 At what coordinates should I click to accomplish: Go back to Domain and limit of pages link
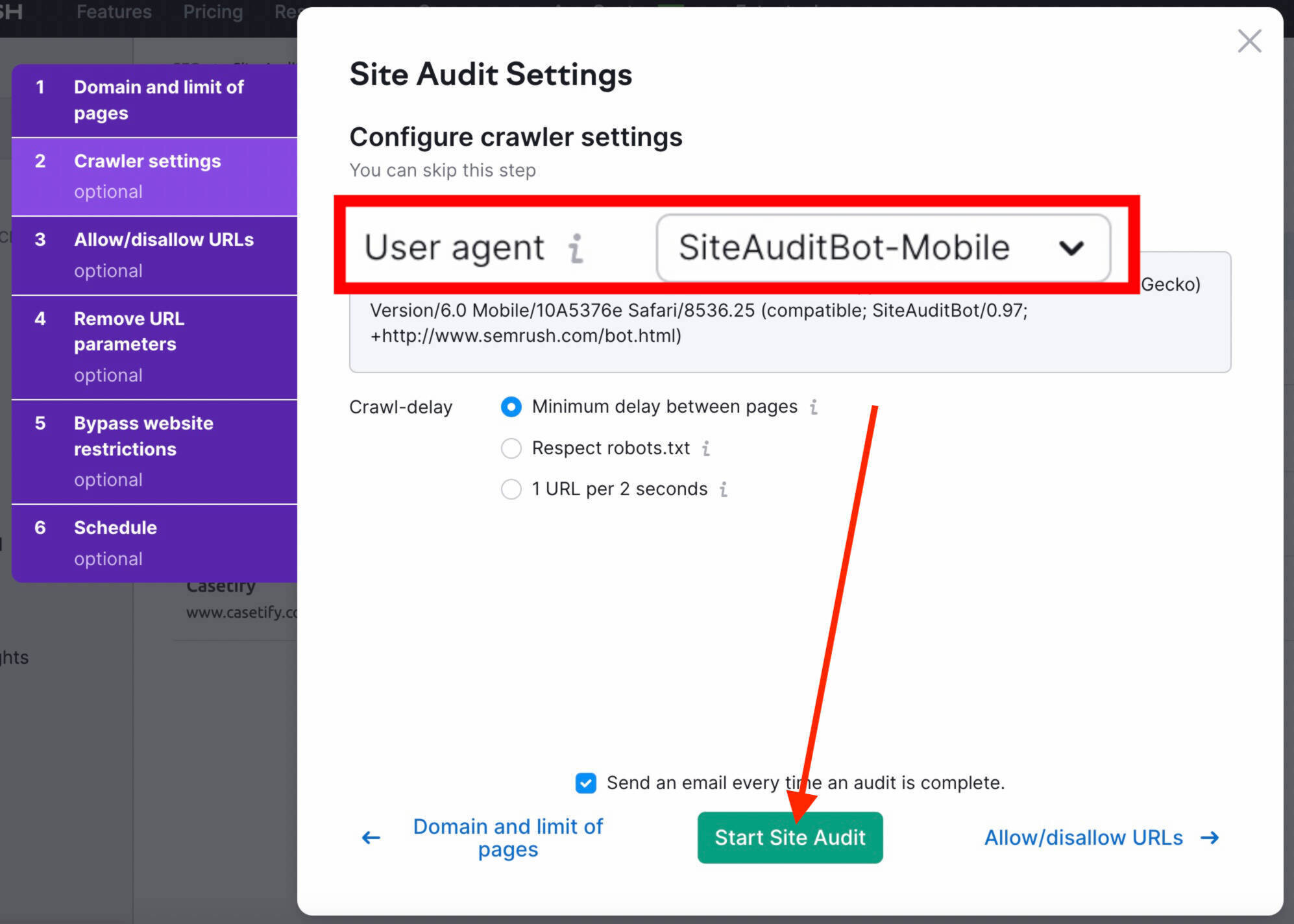tap(507, 838)
